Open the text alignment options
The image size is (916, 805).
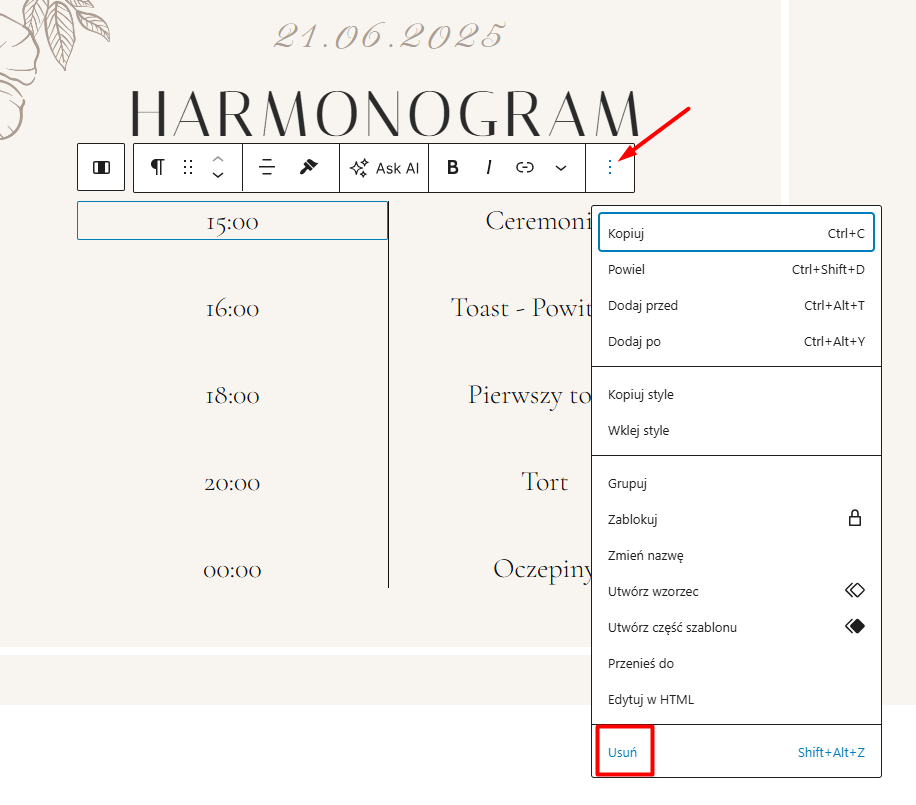click(x=267, y=167)
